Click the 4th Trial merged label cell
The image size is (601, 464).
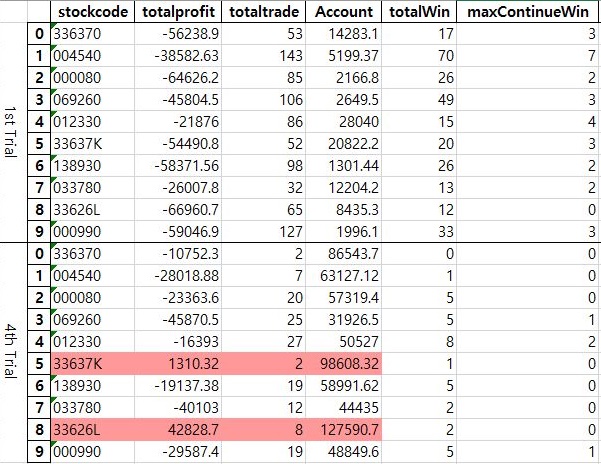13,353
